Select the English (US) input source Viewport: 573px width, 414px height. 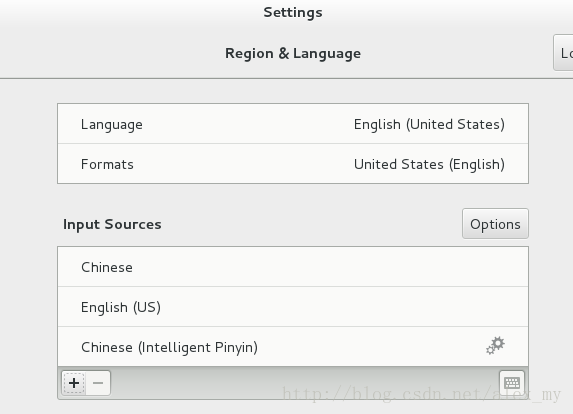293,307
